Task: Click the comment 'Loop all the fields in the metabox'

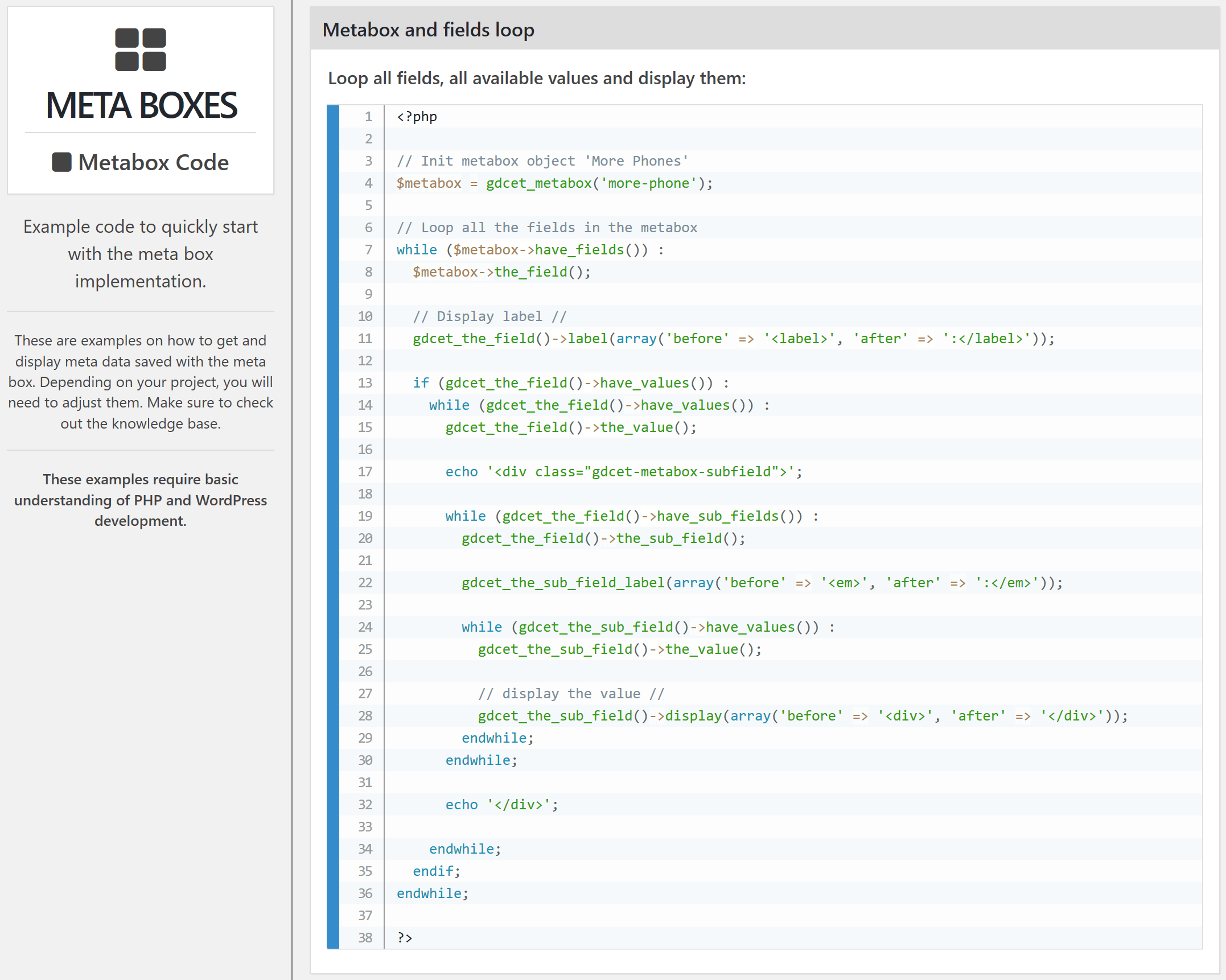Action: (547, 228)
